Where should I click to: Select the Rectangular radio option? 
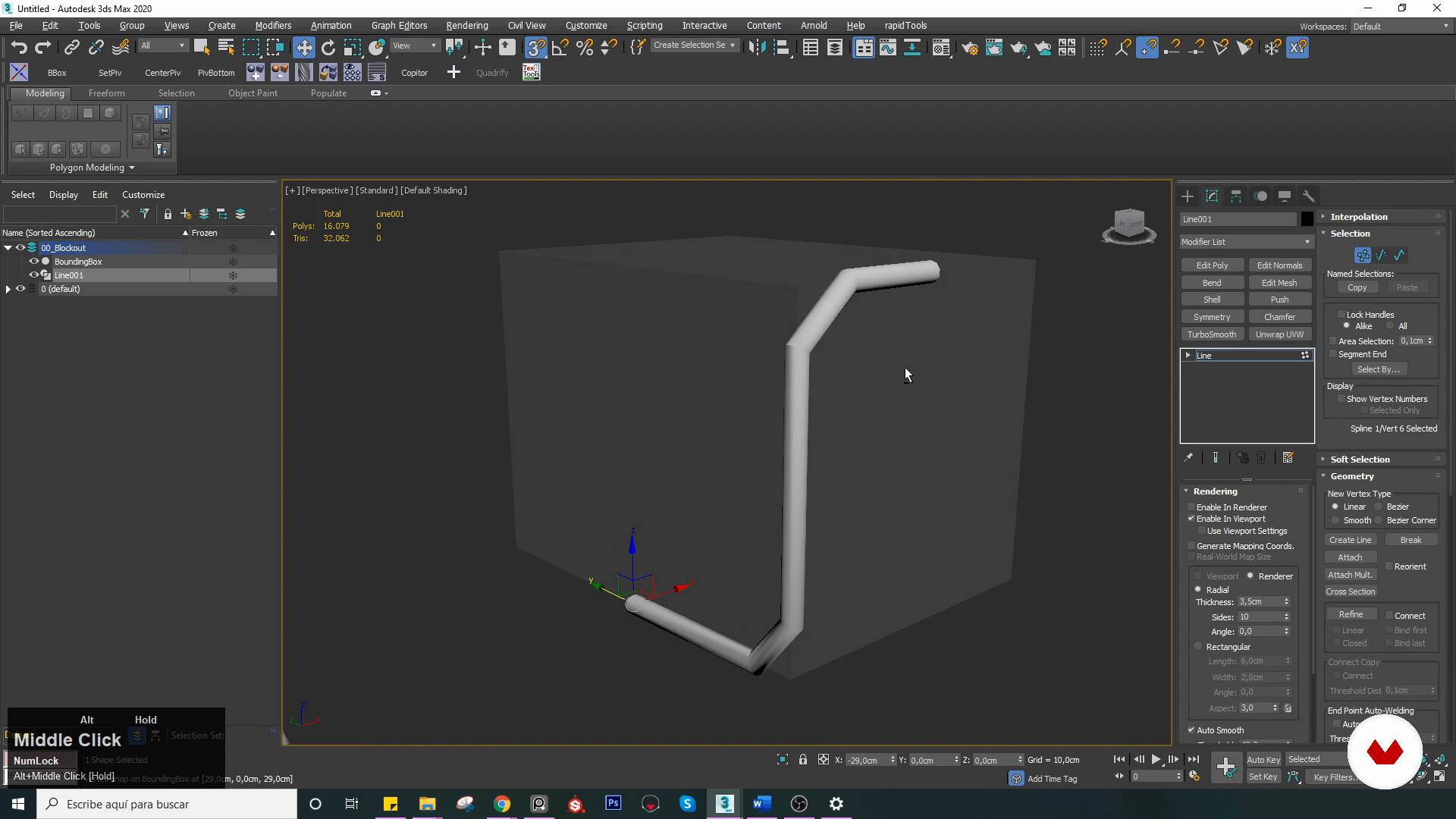click(1199, 647)
